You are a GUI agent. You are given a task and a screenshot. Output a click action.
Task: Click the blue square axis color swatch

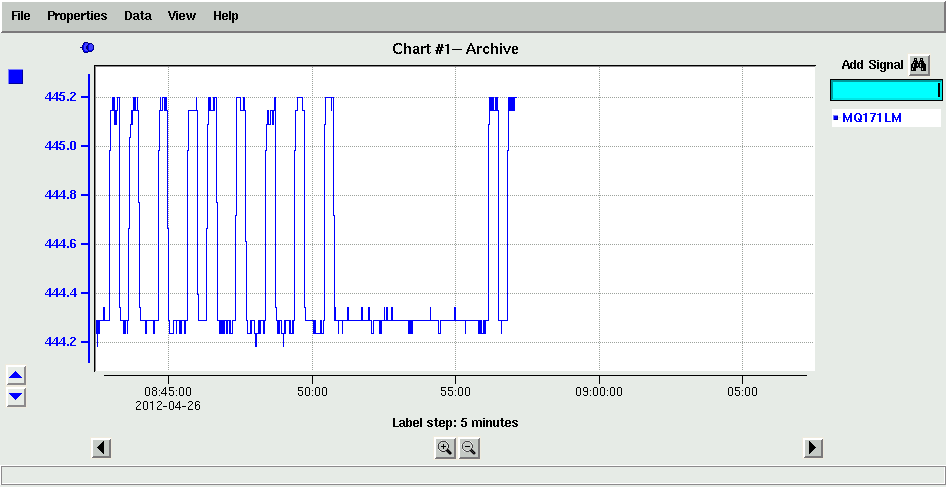click(16, 77)
